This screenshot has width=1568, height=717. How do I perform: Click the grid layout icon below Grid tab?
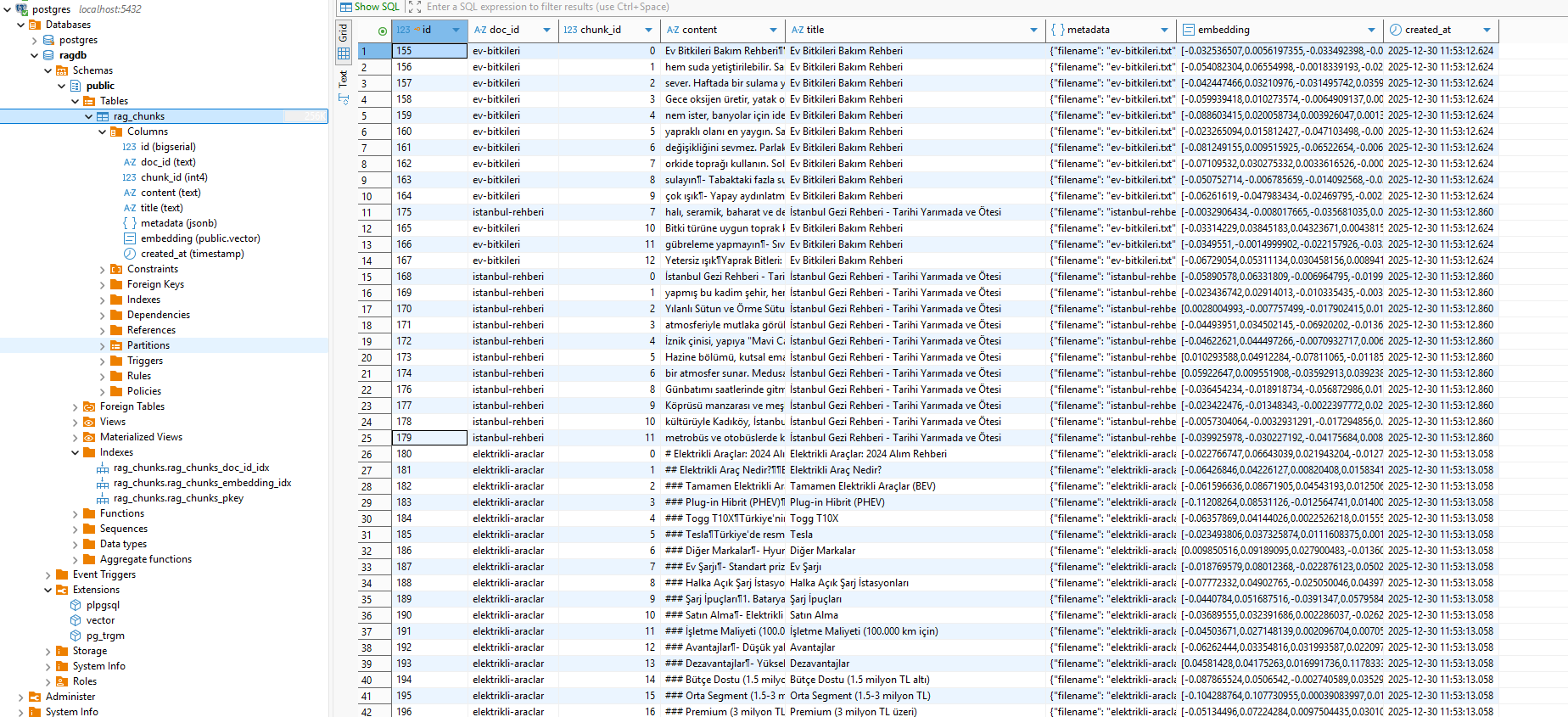pyautogui.click(x=344, y=53)
